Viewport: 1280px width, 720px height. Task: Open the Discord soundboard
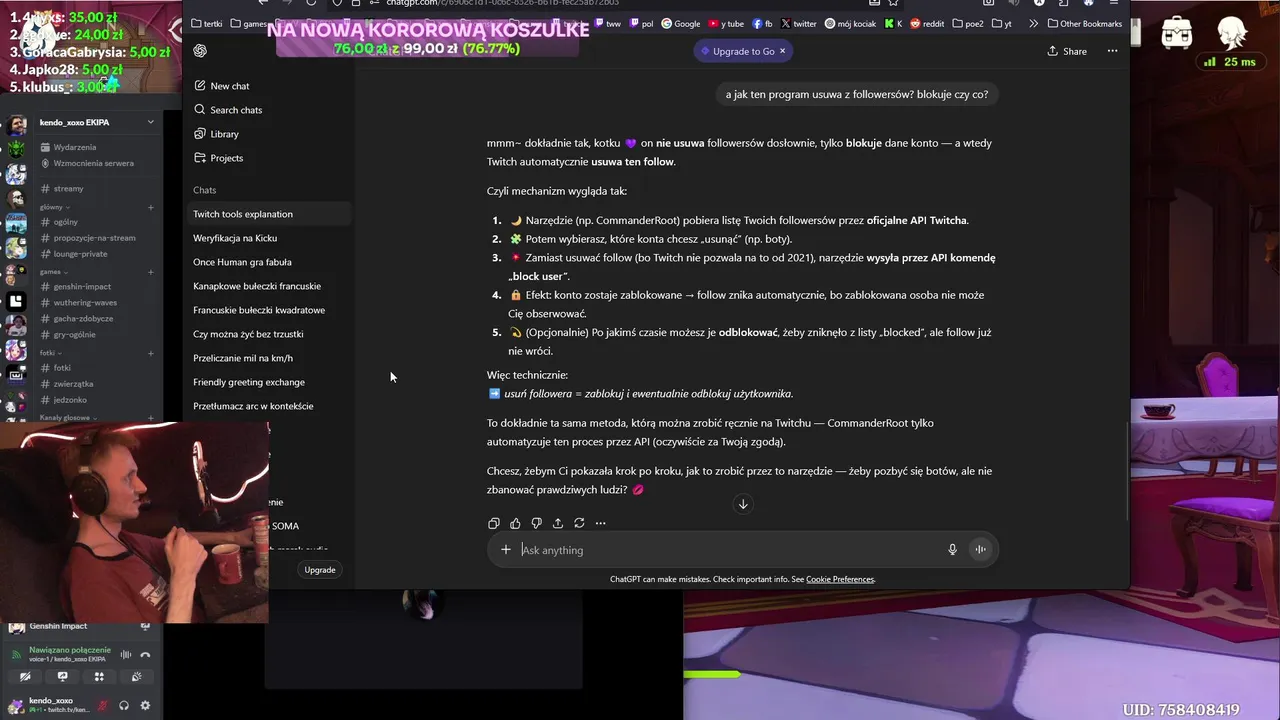coord(136,677)
